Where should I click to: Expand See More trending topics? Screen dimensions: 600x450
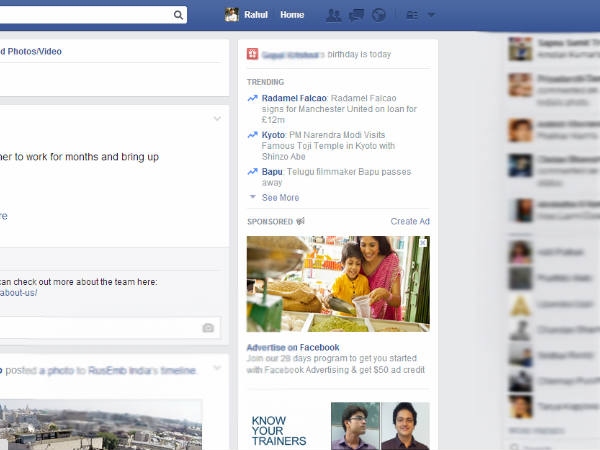[x=280, y=197]
